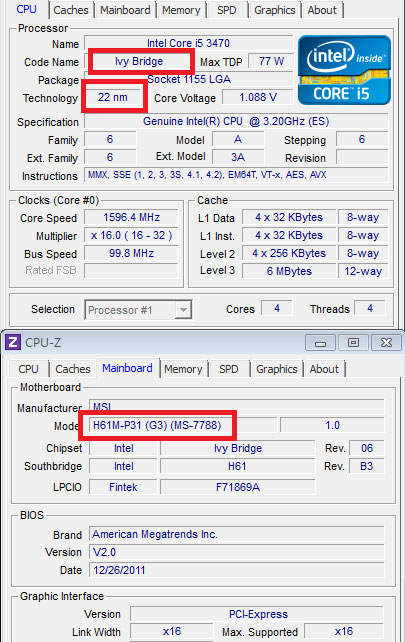The width and height of the screenshot is (405, 642).
Task: Click the Bus Speed value '99.8 MHz'
Action: click(131, 253)
